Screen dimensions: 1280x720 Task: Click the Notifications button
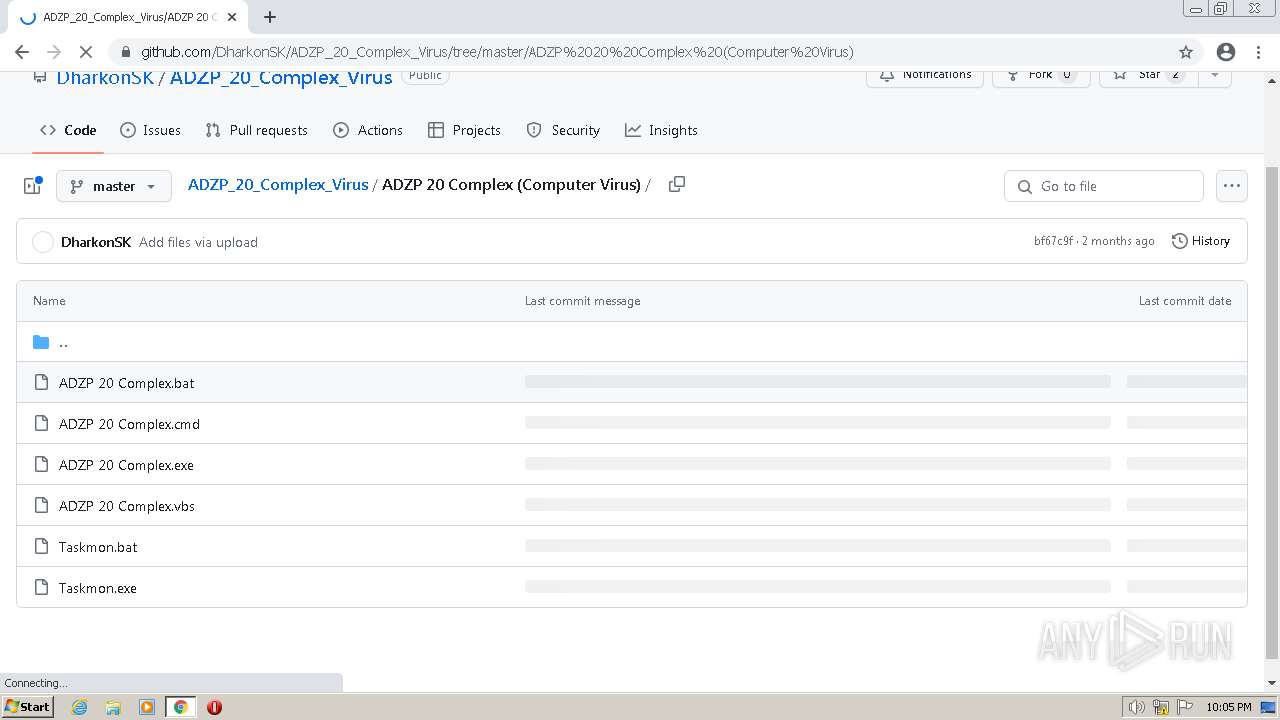[x=925, y=76]
